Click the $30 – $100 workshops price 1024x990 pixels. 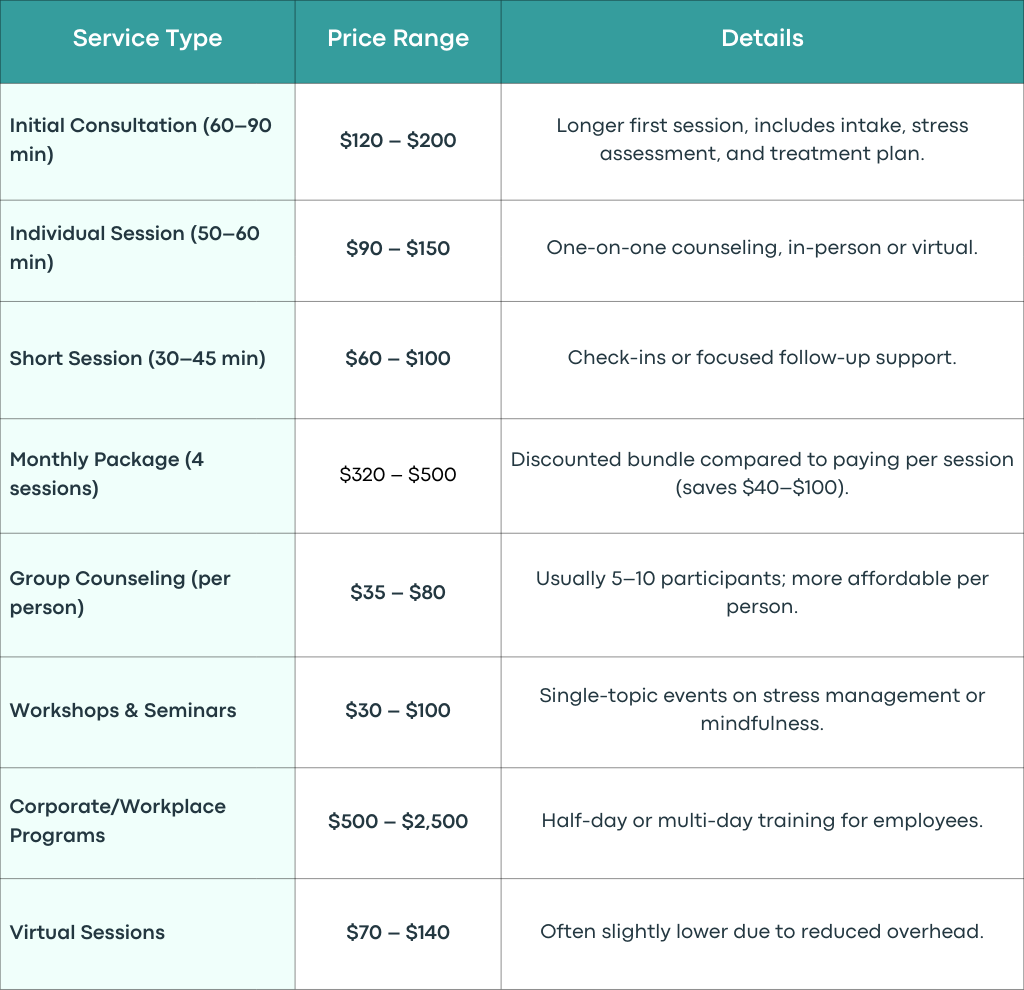(x=398, y=711)
